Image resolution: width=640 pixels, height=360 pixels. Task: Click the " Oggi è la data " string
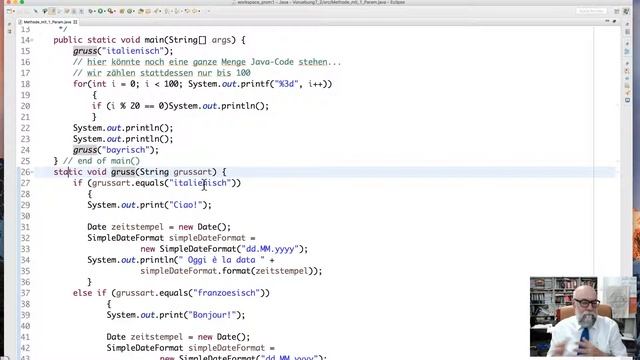(x=221, y=260)
